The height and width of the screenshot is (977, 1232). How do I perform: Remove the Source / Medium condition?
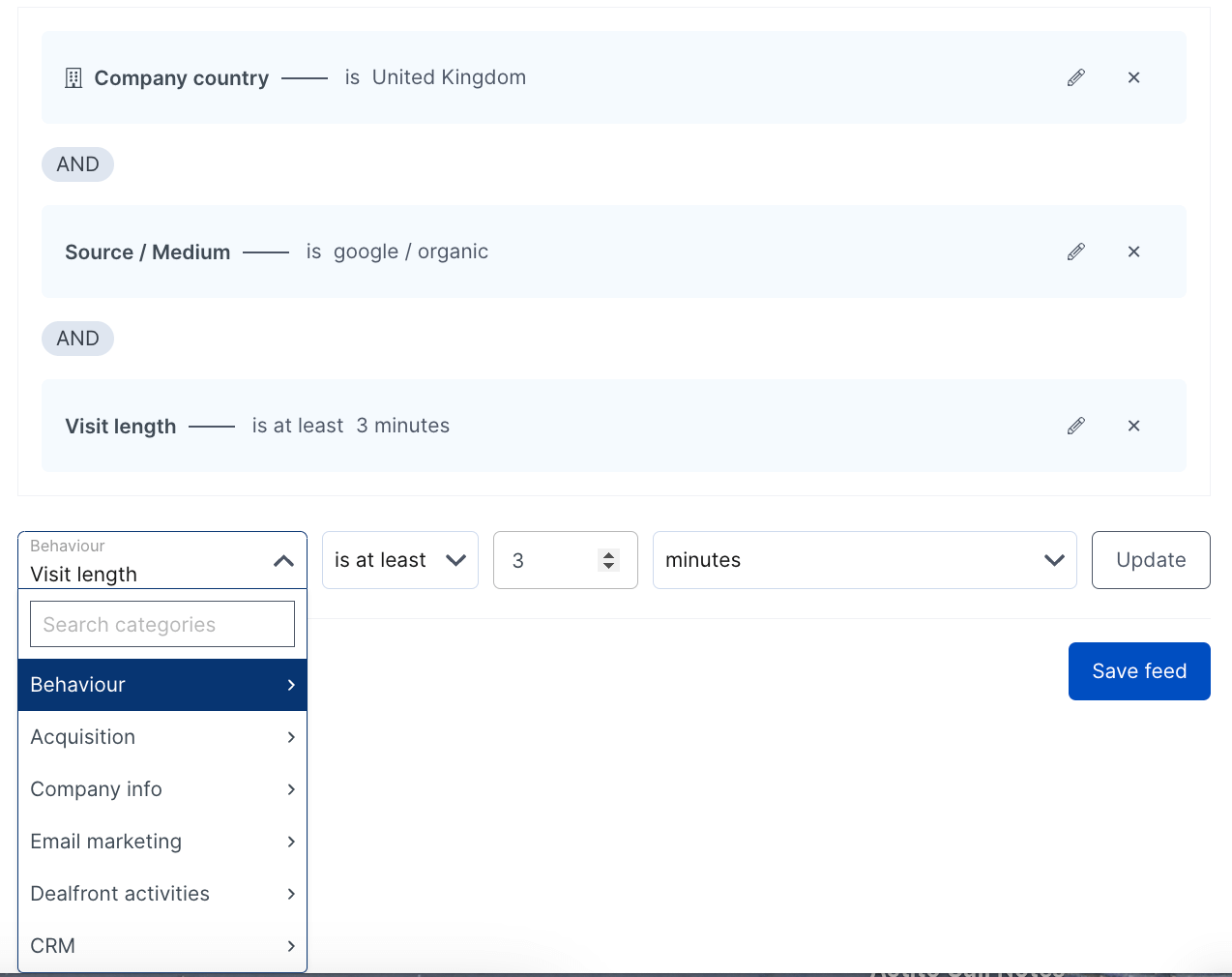[x=1133, y=252]
